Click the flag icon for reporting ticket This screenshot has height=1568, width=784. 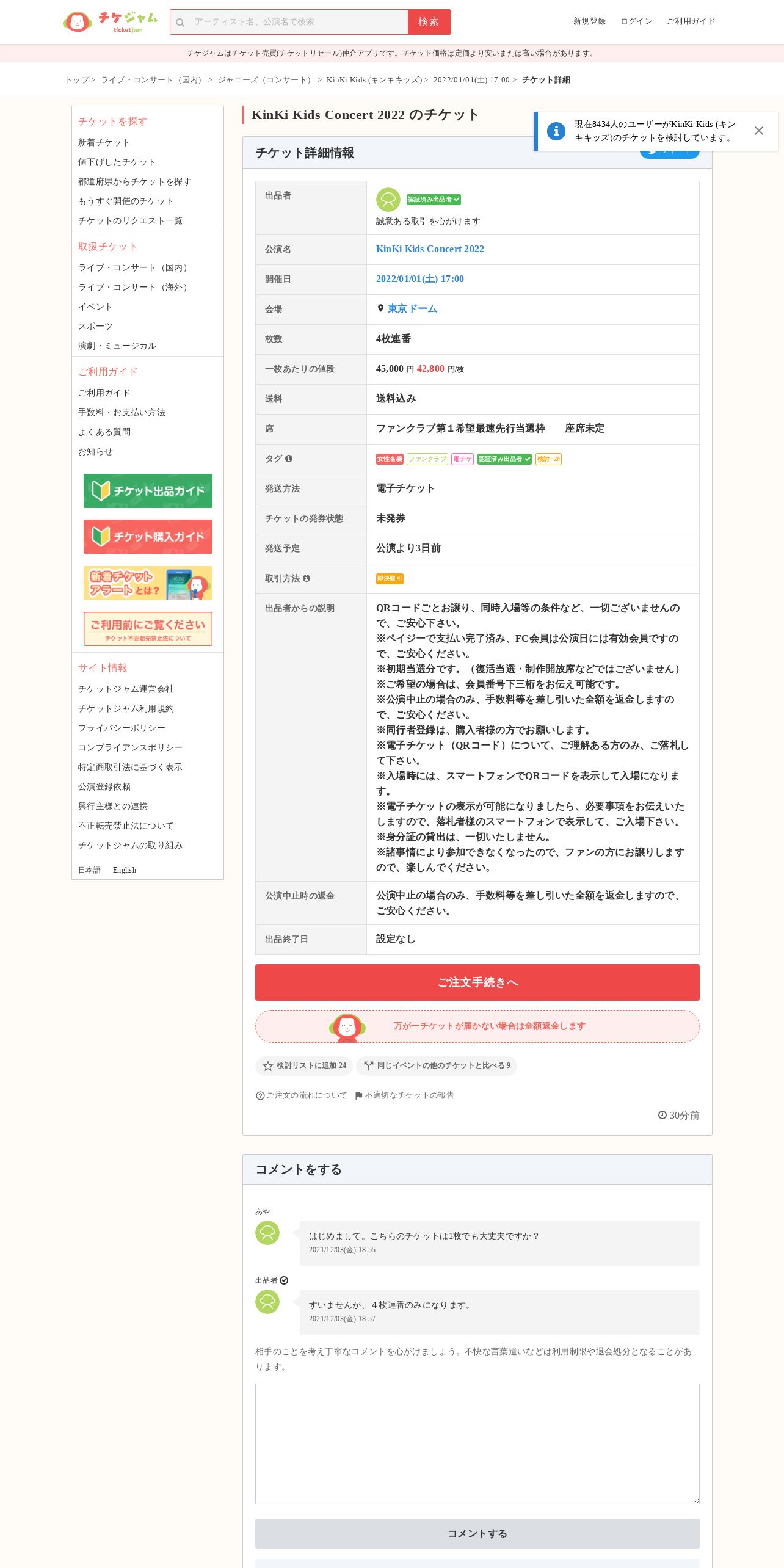[359, 1096]
